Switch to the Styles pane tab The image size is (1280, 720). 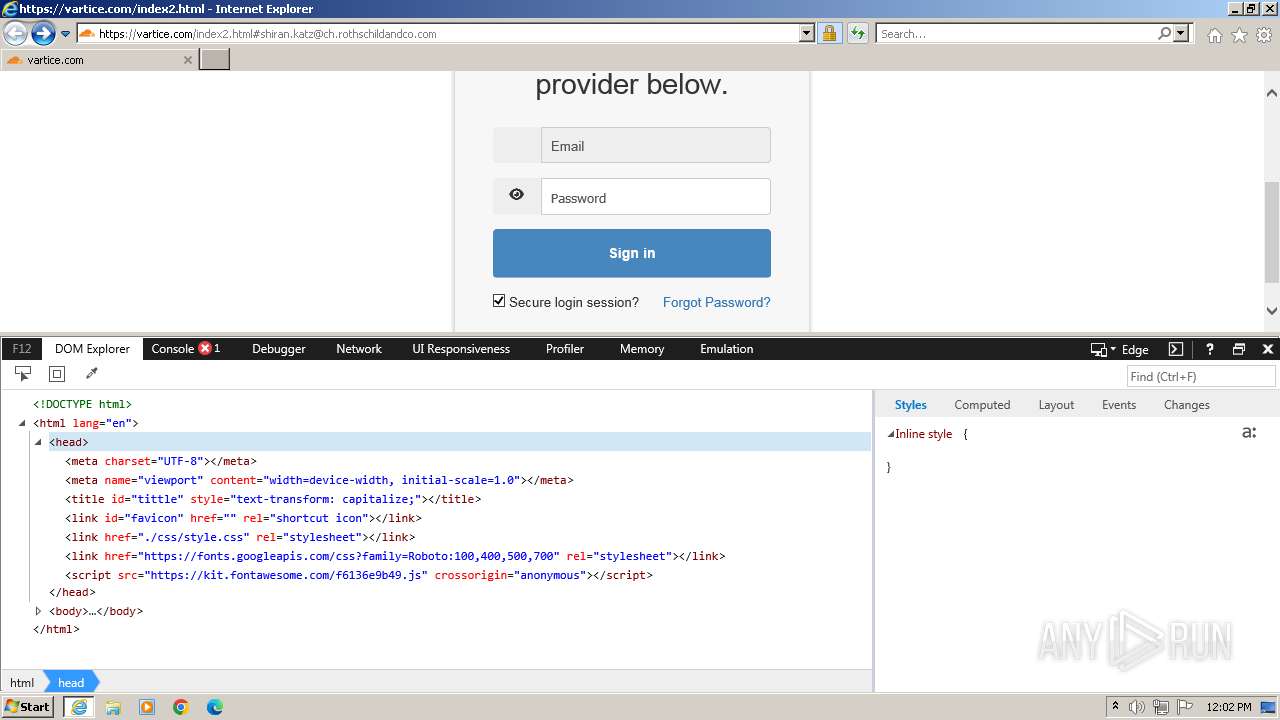910,405
